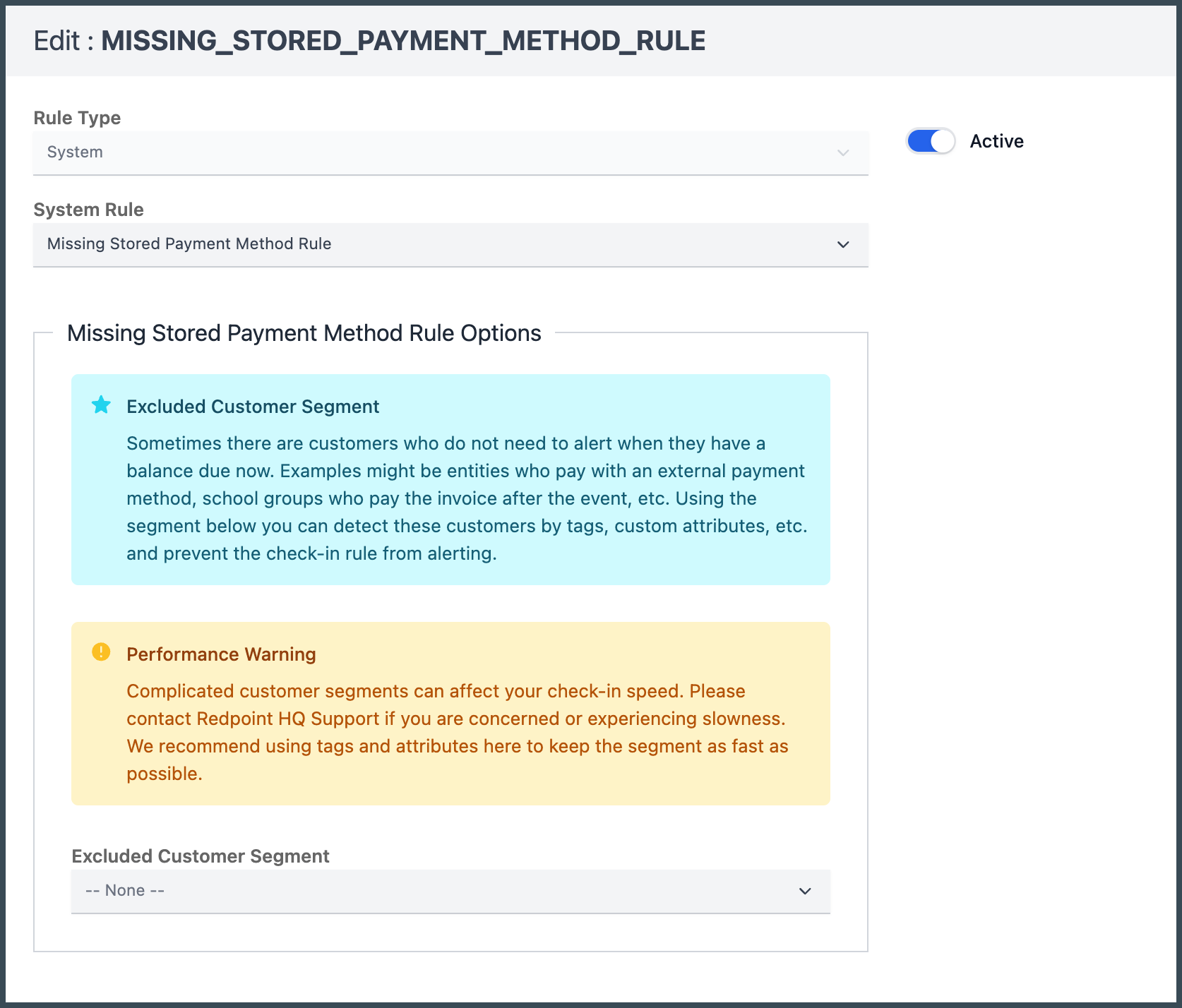Click the blue star icon in the info box
Screen dimensions: 1182x1008
coord(101,405)
